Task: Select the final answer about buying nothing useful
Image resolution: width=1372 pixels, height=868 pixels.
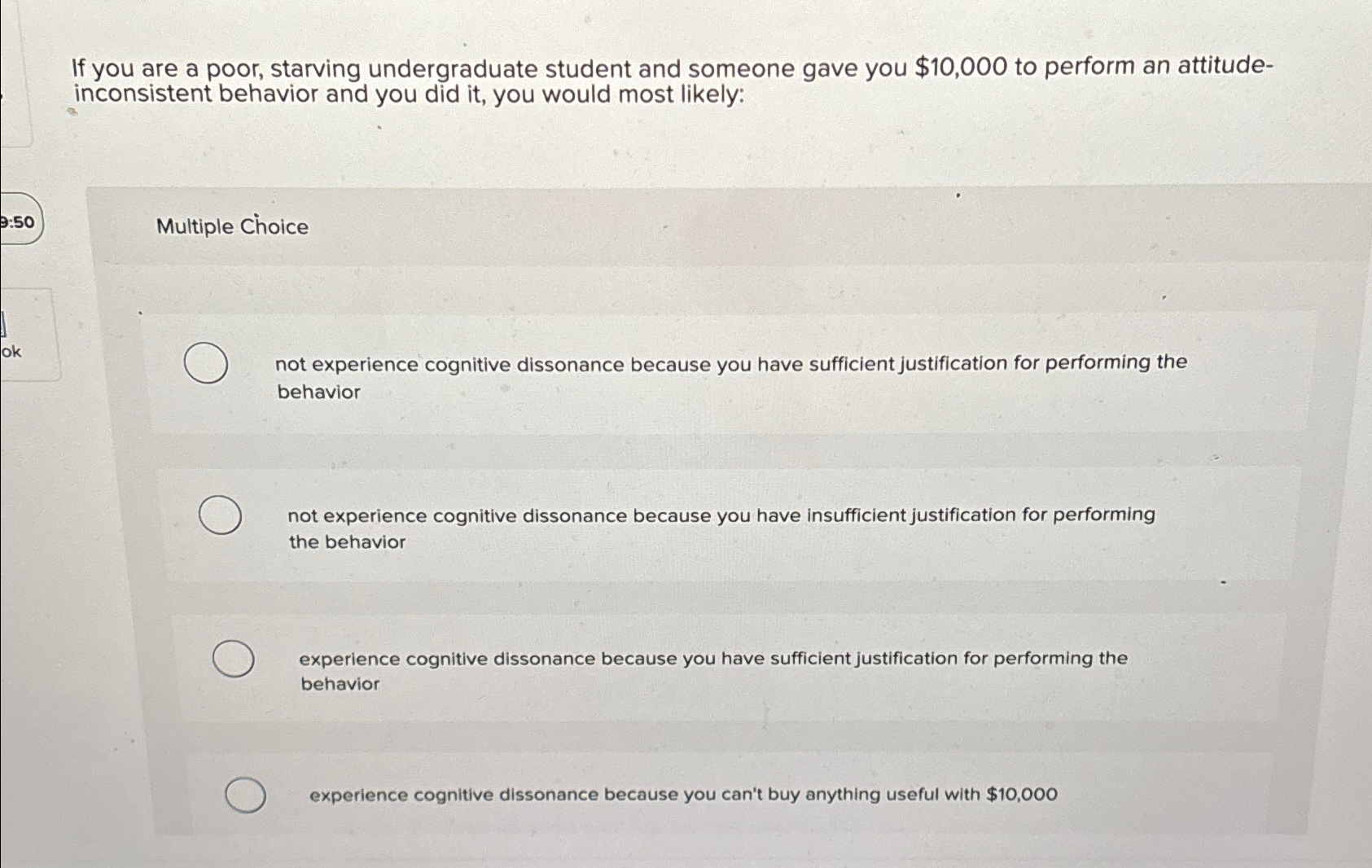Action: 682,794
